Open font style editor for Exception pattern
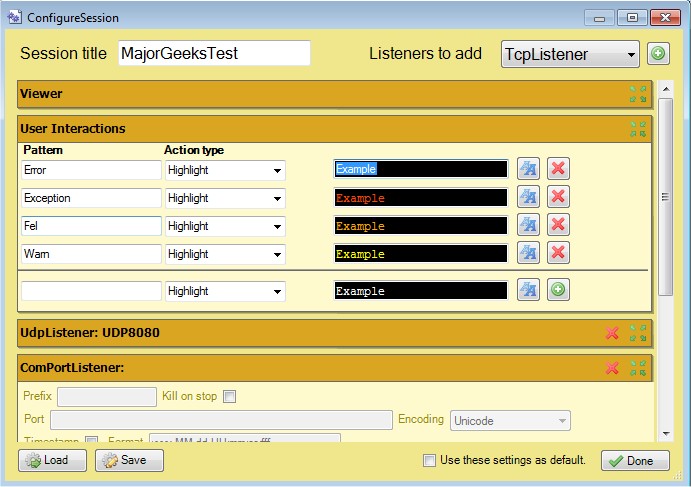The width and height of the screenshot is (691, 487). (528, 197)
